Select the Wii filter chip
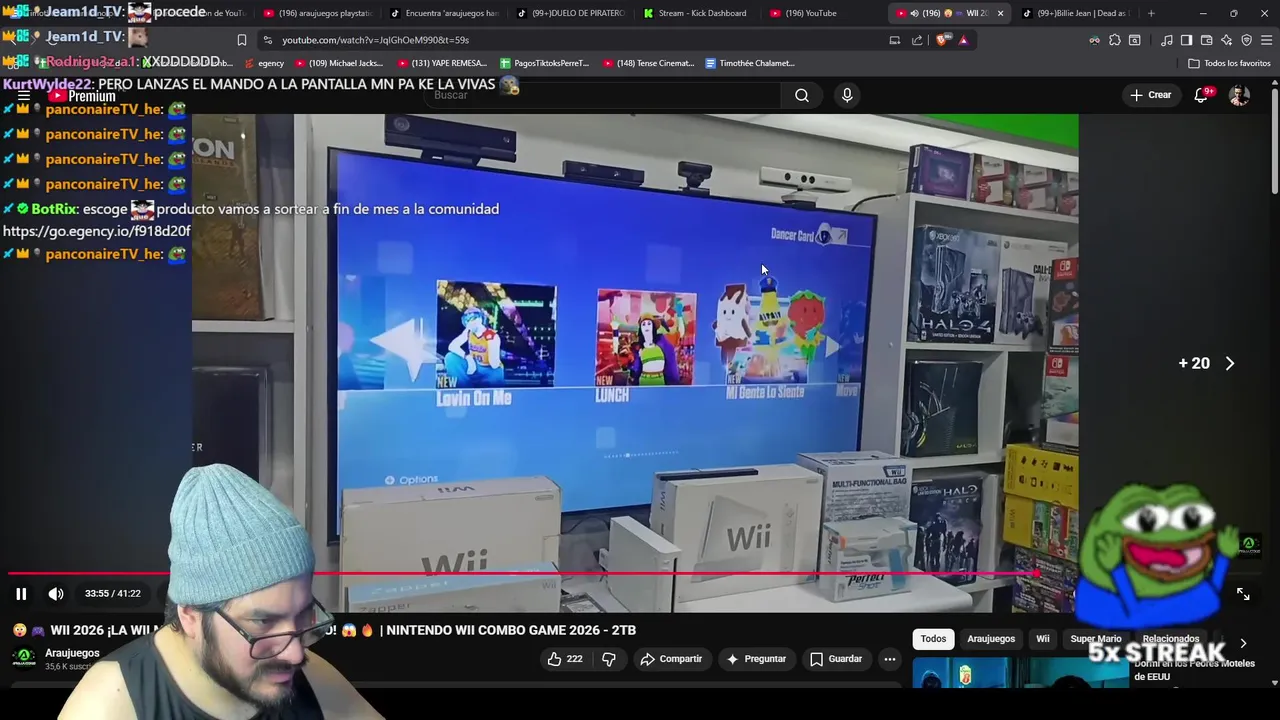This screenshot has width=1280, height=720. coord(1043,639)
